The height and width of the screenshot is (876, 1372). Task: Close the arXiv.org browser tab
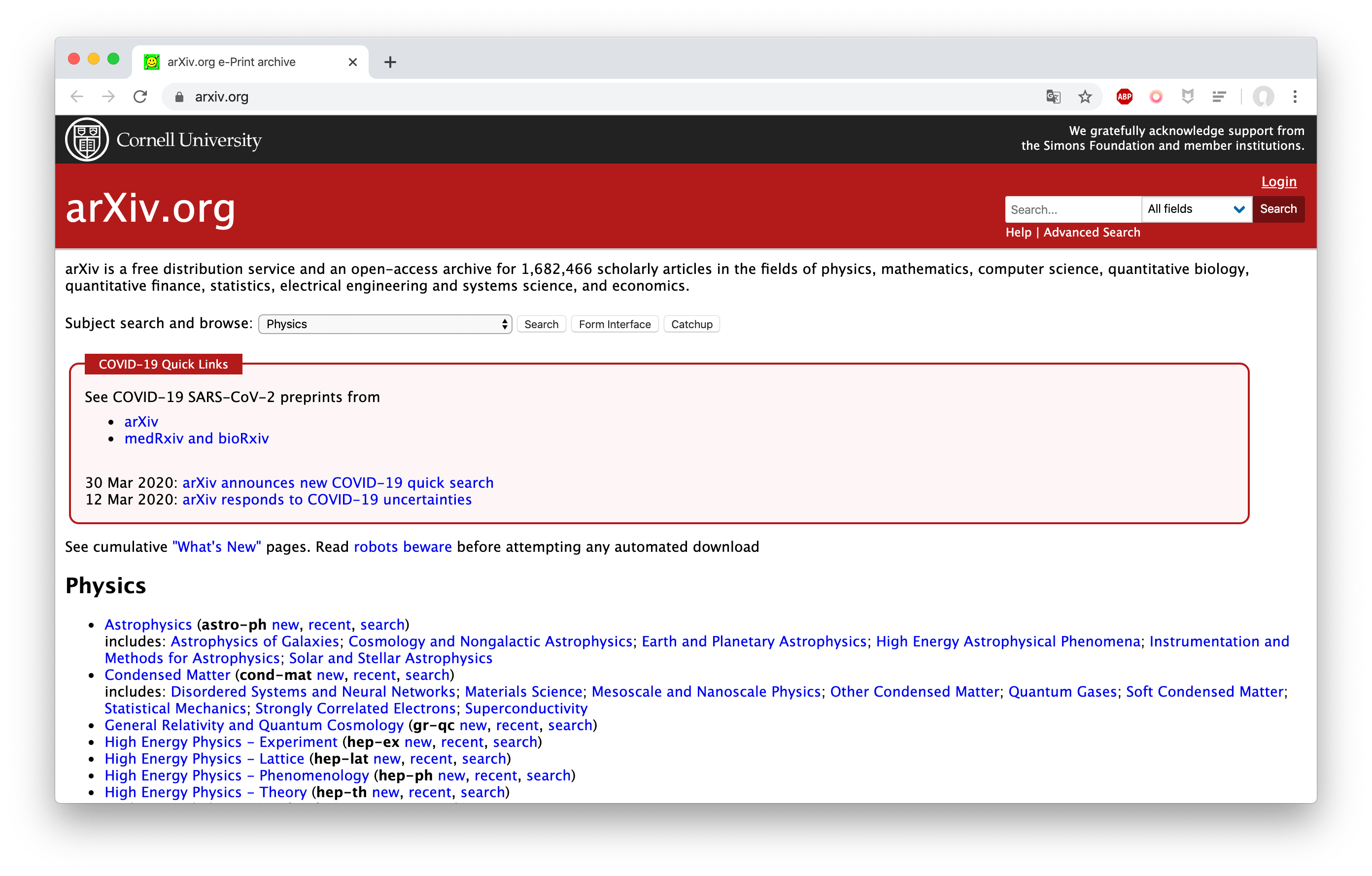point(353,62)
